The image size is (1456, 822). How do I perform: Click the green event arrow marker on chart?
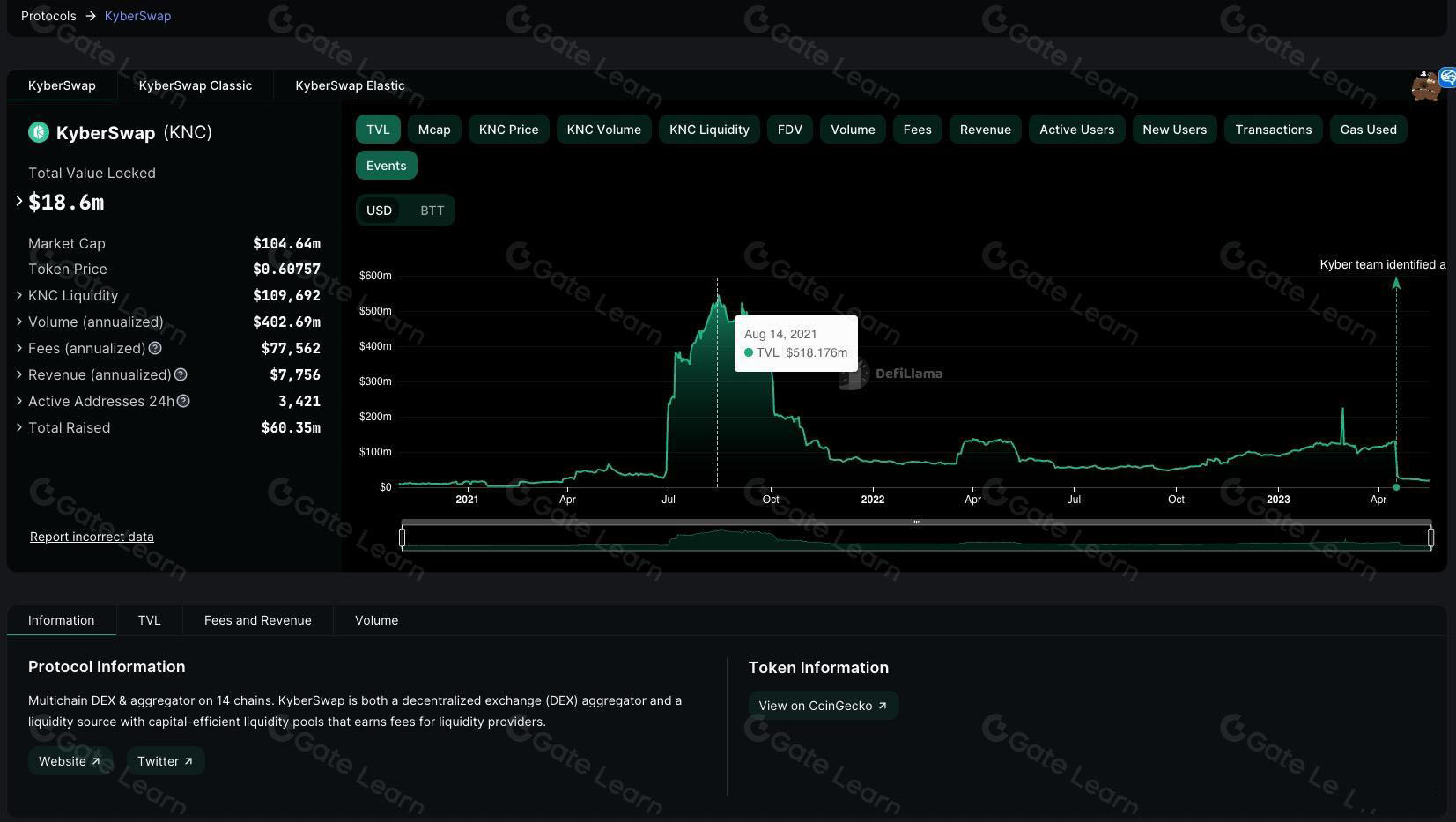click(1396, 283)
